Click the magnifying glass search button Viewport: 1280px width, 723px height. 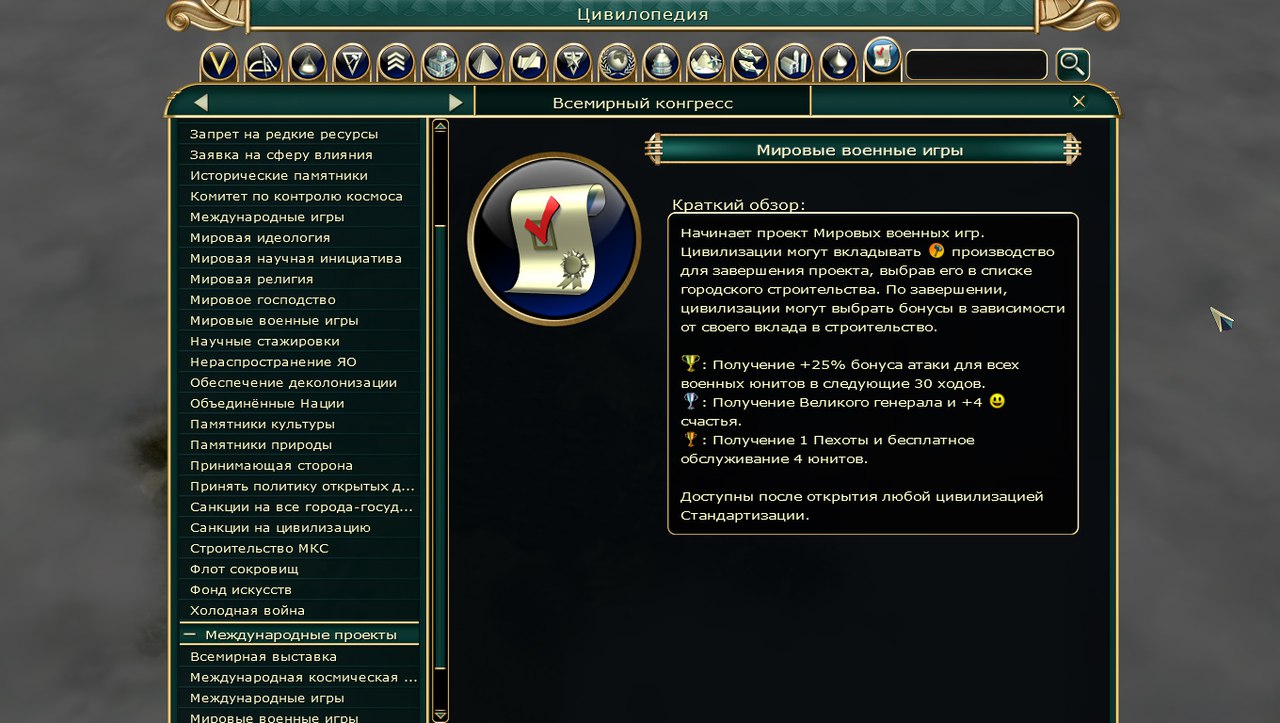[x=1073, y=65]
